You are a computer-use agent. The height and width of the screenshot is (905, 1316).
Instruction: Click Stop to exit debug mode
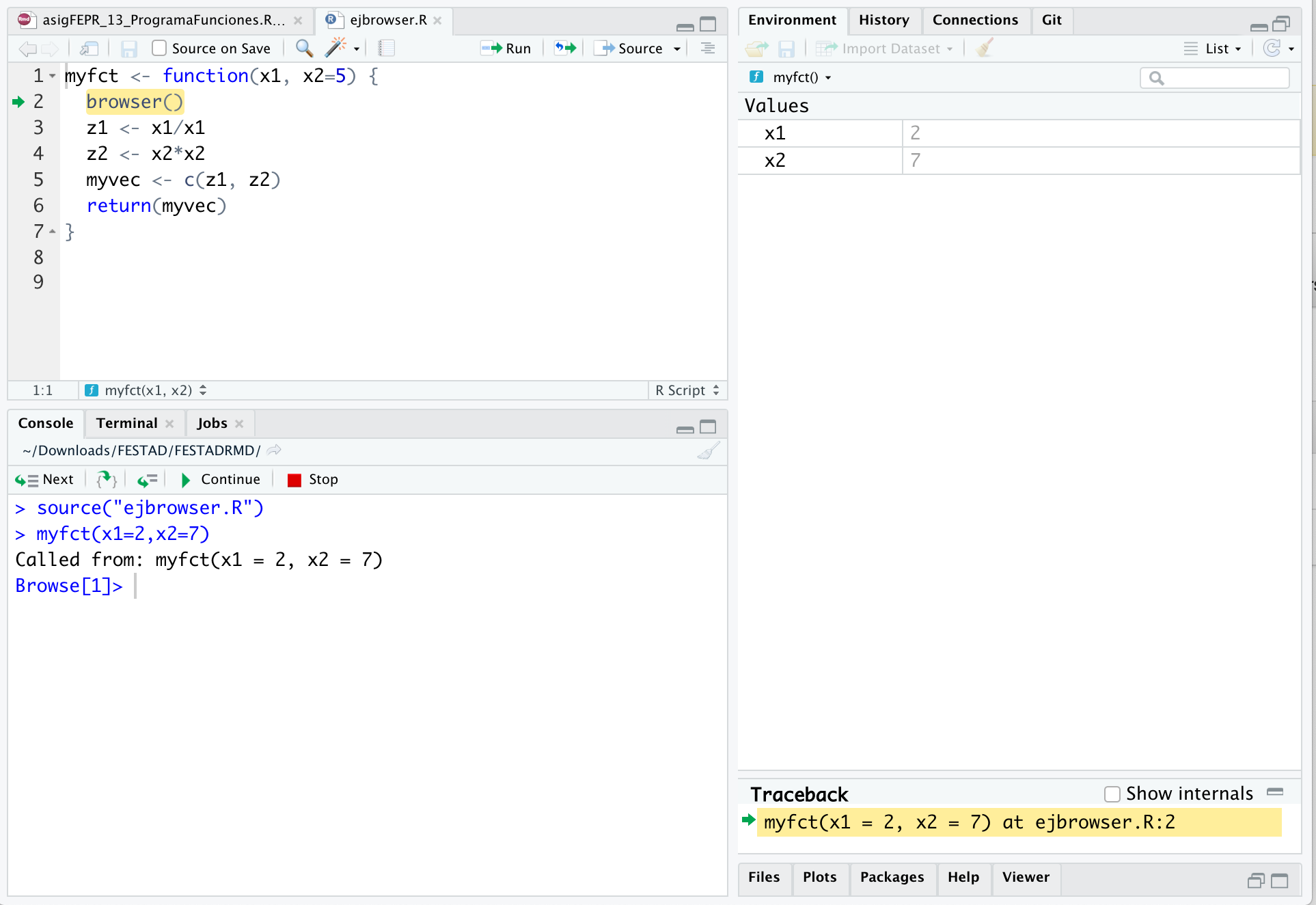(313, 480)
